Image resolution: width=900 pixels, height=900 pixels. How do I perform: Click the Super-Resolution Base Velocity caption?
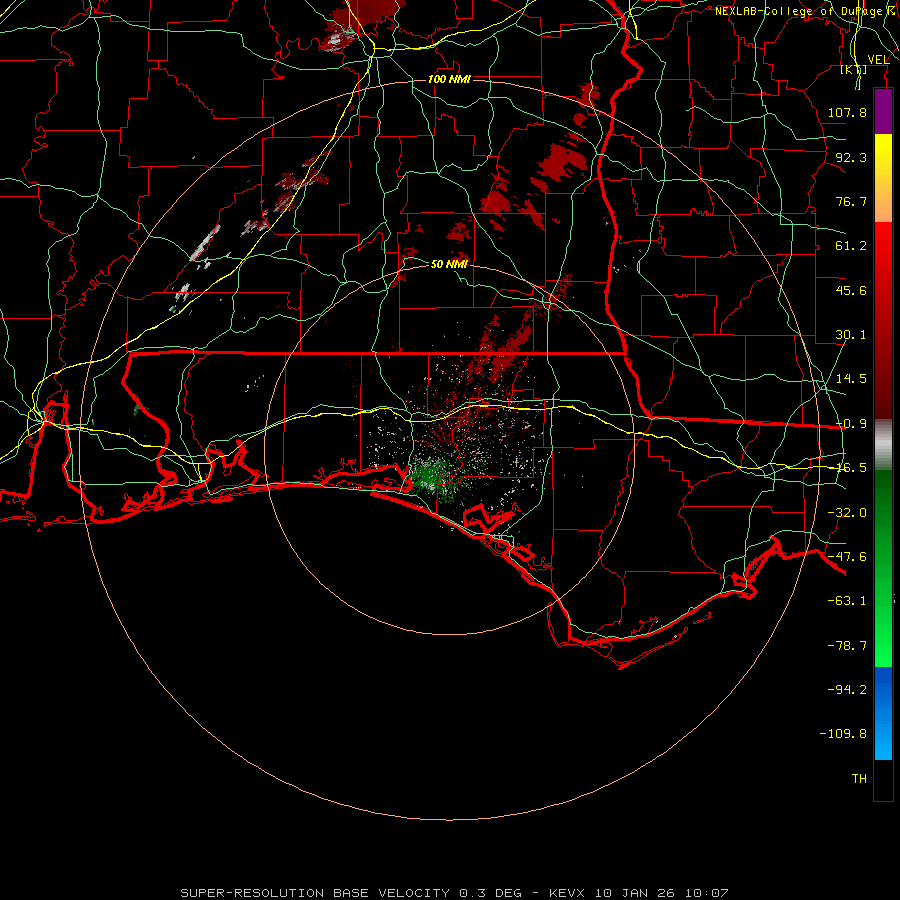[455, 893]
